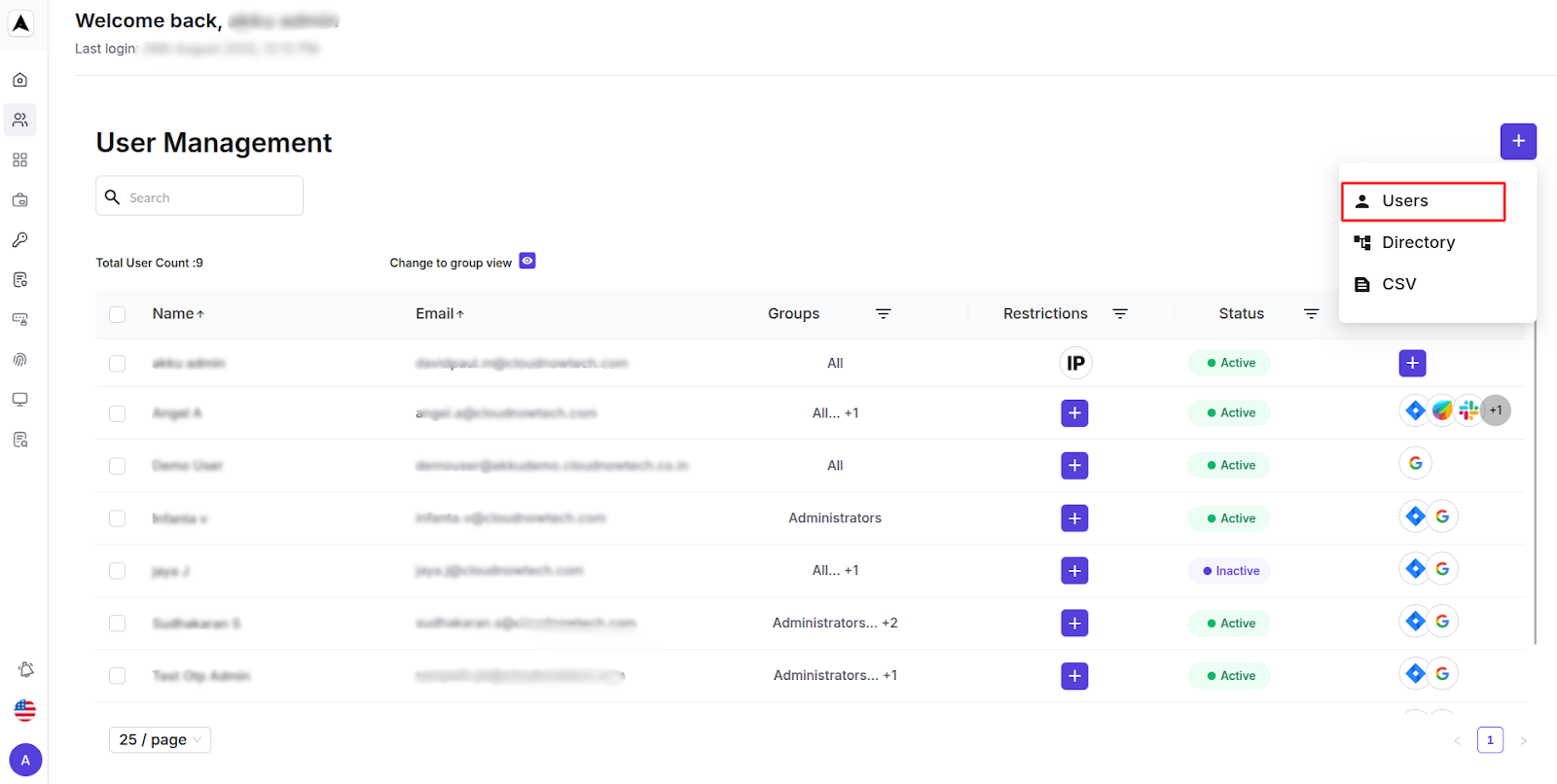The width and height of the screenshot is (1557, 784).
Task: Click the IP restriction icon
Action: (x=1075, y=363)
